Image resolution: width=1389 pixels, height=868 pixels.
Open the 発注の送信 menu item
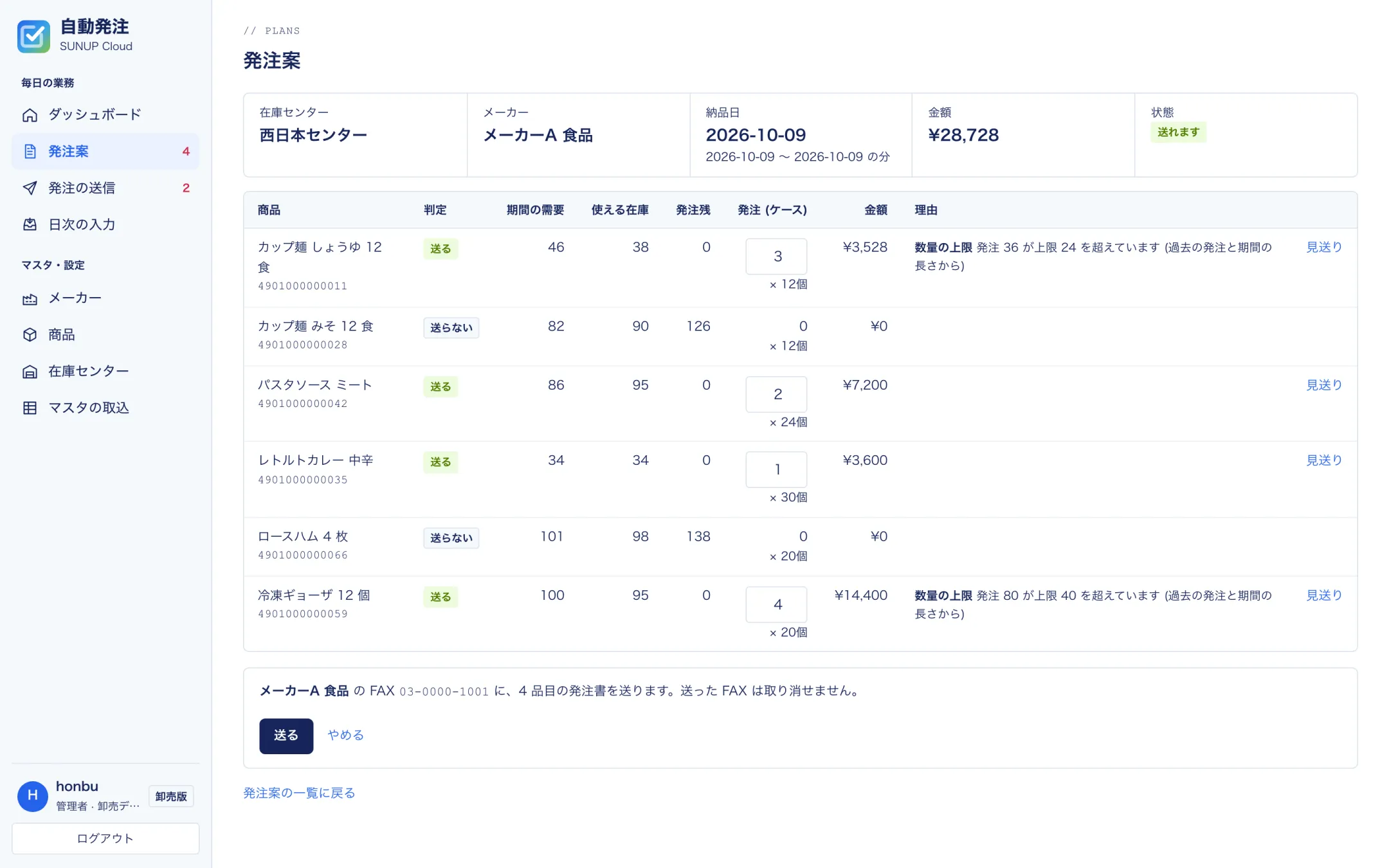[x=105, y=188]
